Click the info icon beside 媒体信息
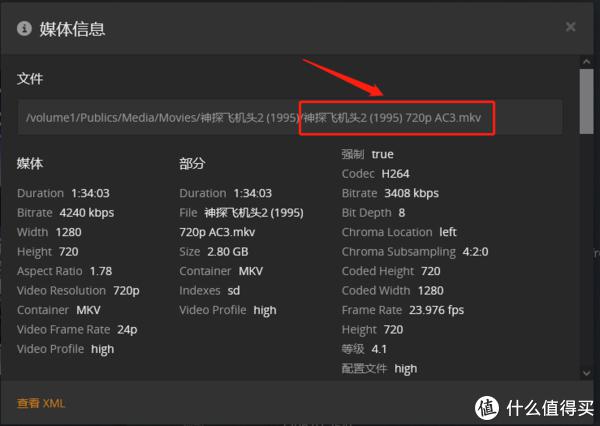 (x=24, y=28)
